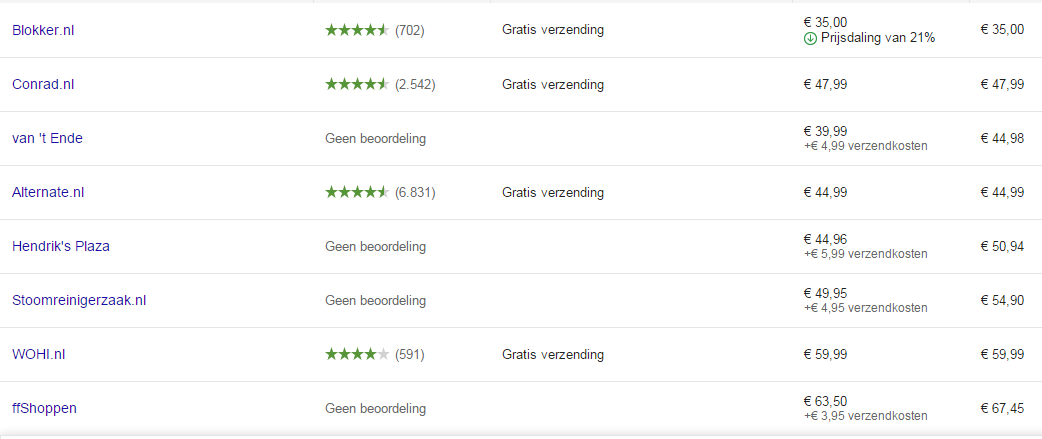Open the 6.831 reviews count for Alternate.nl
The image size is (1042, 439).
(x=415, y=192)
